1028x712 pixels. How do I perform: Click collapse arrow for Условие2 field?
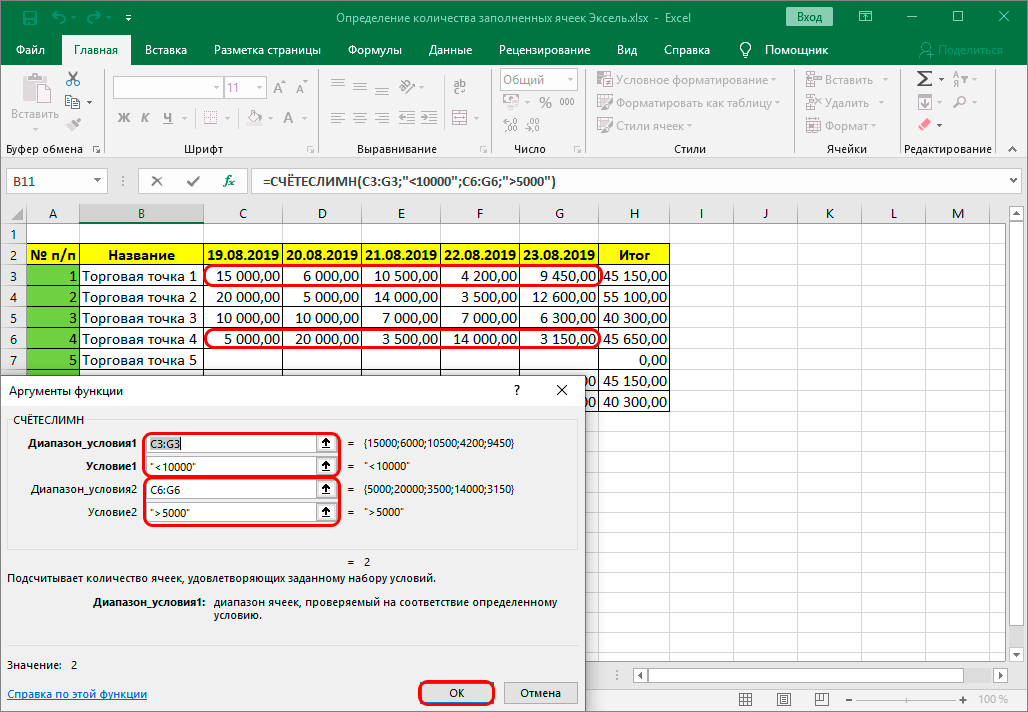(326, 512)
